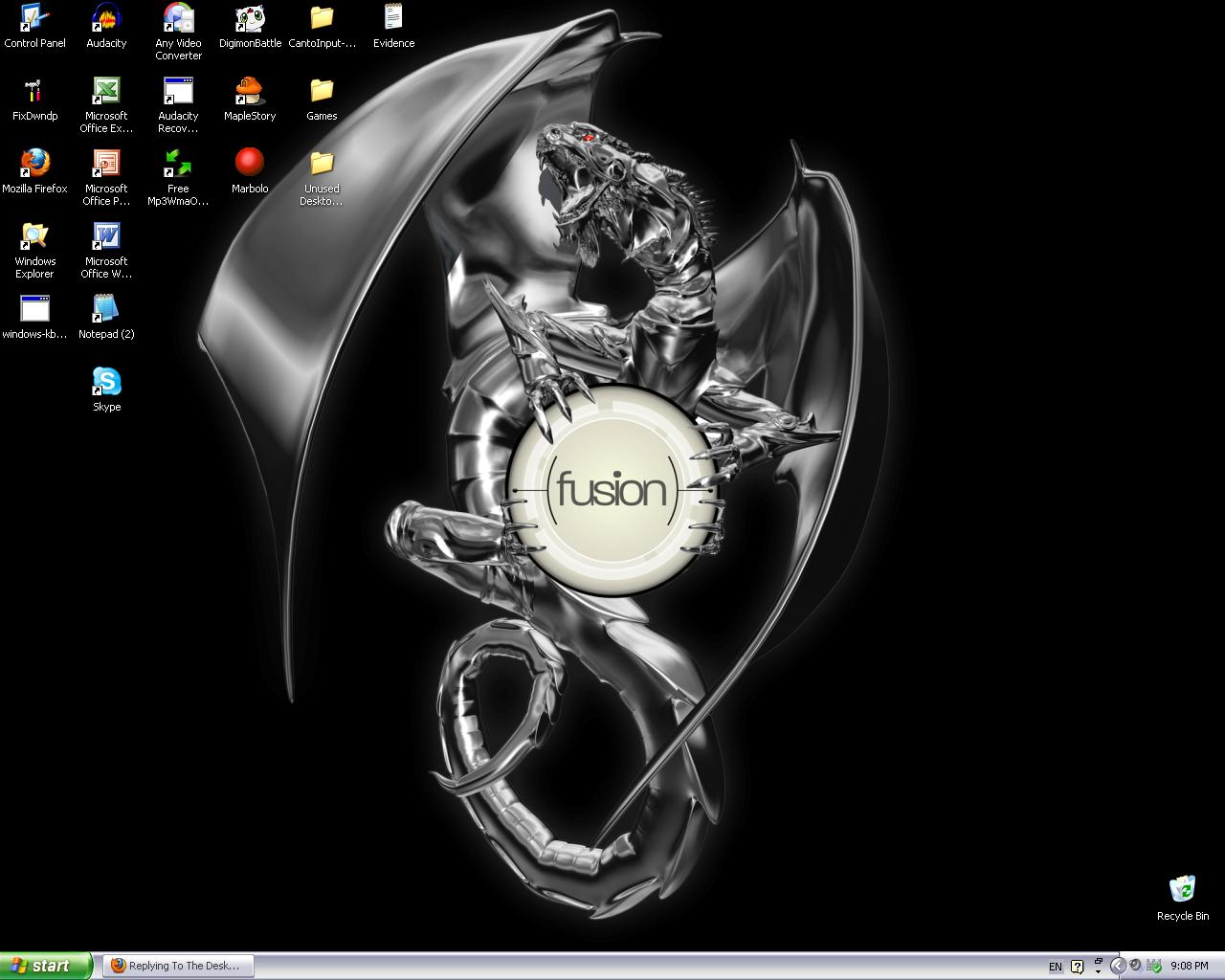Image resolution: width=1225 pixels, height=980 pixels.
Task: Open Microsoft Office PowerPoint shortcut
Action: click(106, 178)
